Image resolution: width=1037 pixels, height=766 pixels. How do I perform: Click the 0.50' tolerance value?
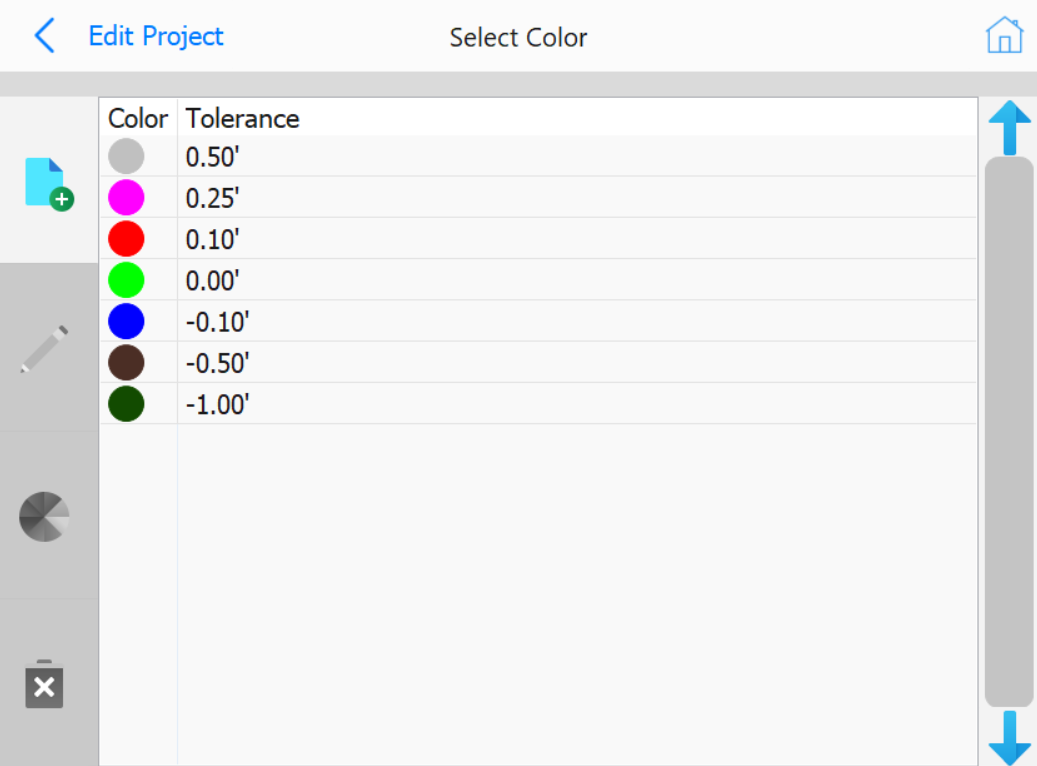[212, 157]
